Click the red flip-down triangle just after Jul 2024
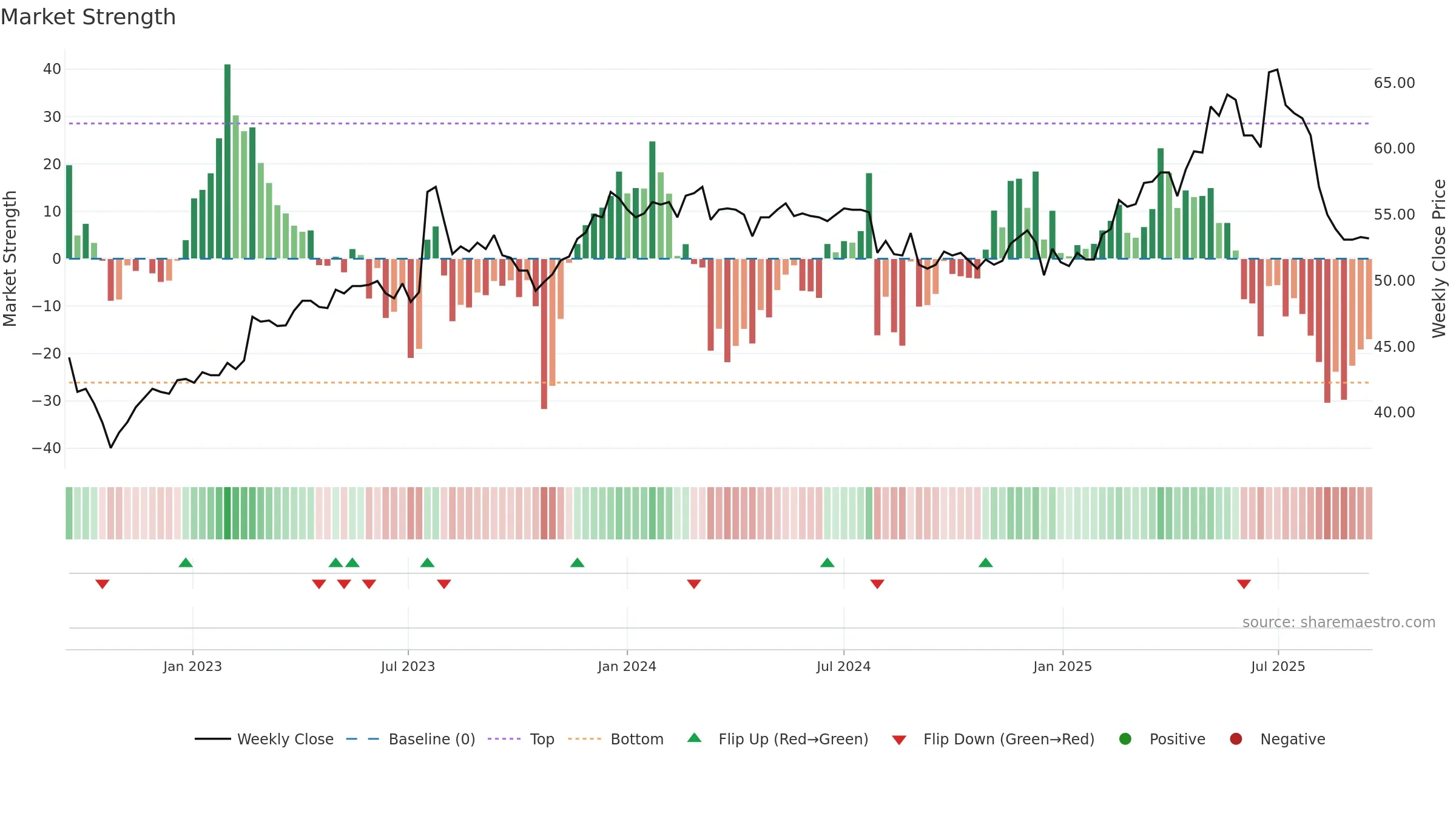The width and height of the screenshot is (1456, 819). (x=877, y=584)
